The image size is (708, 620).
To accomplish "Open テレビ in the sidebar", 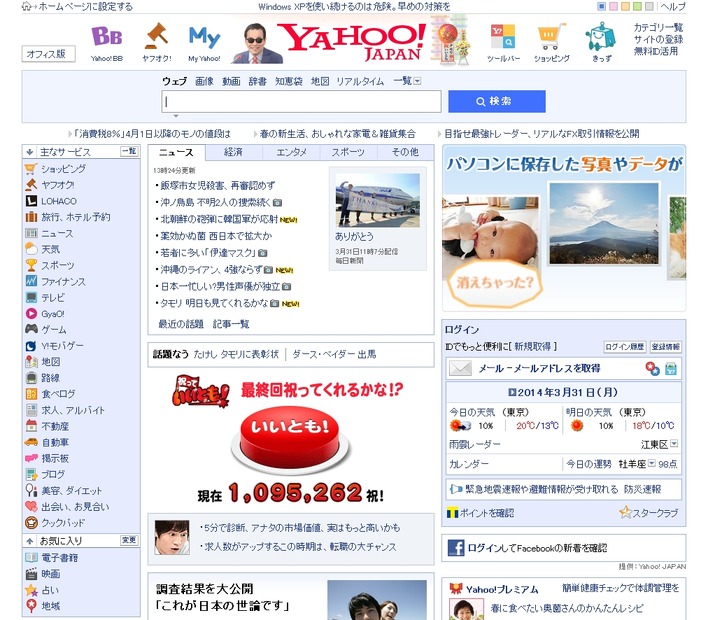I will tap(53, 298).
